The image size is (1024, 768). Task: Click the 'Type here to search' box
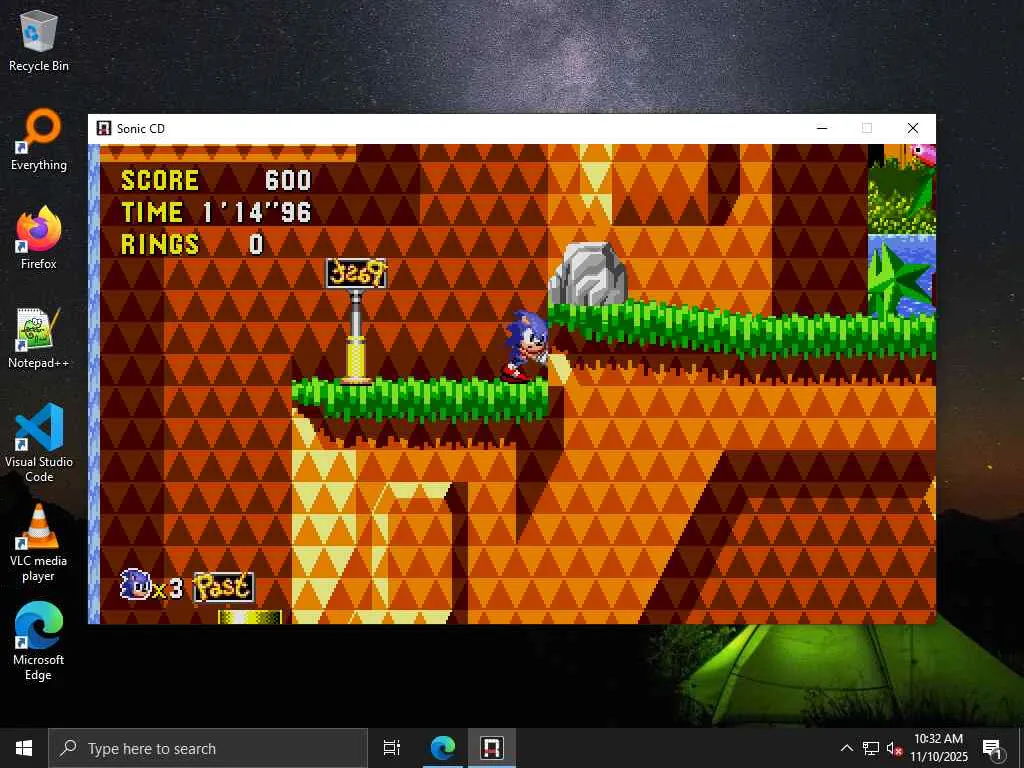click(208, 748)
